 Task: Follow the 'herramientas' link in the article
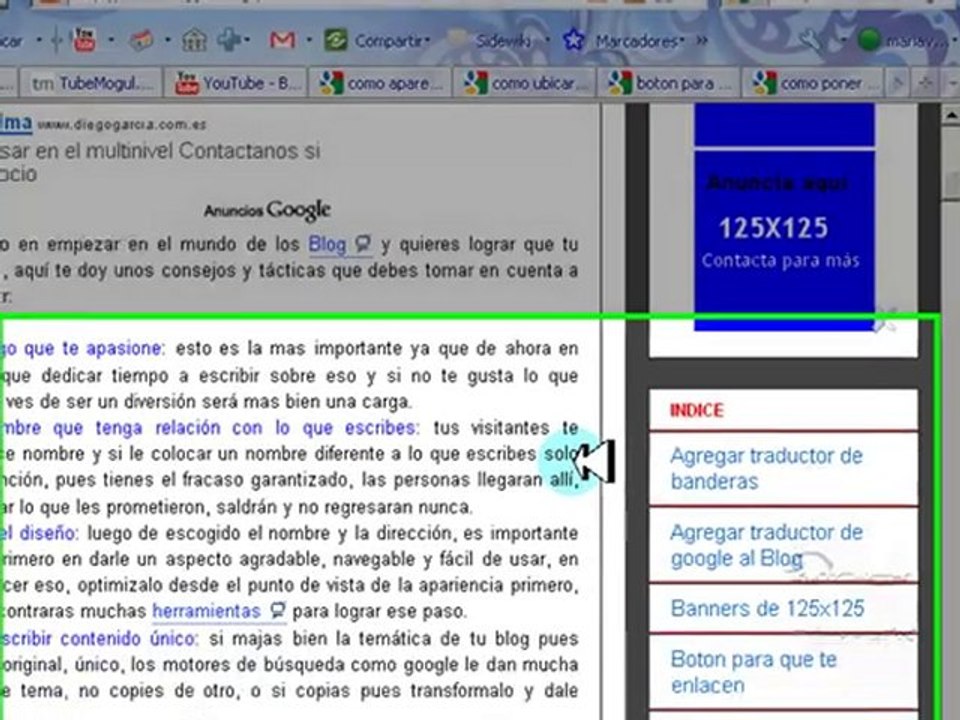pos(206,611)
